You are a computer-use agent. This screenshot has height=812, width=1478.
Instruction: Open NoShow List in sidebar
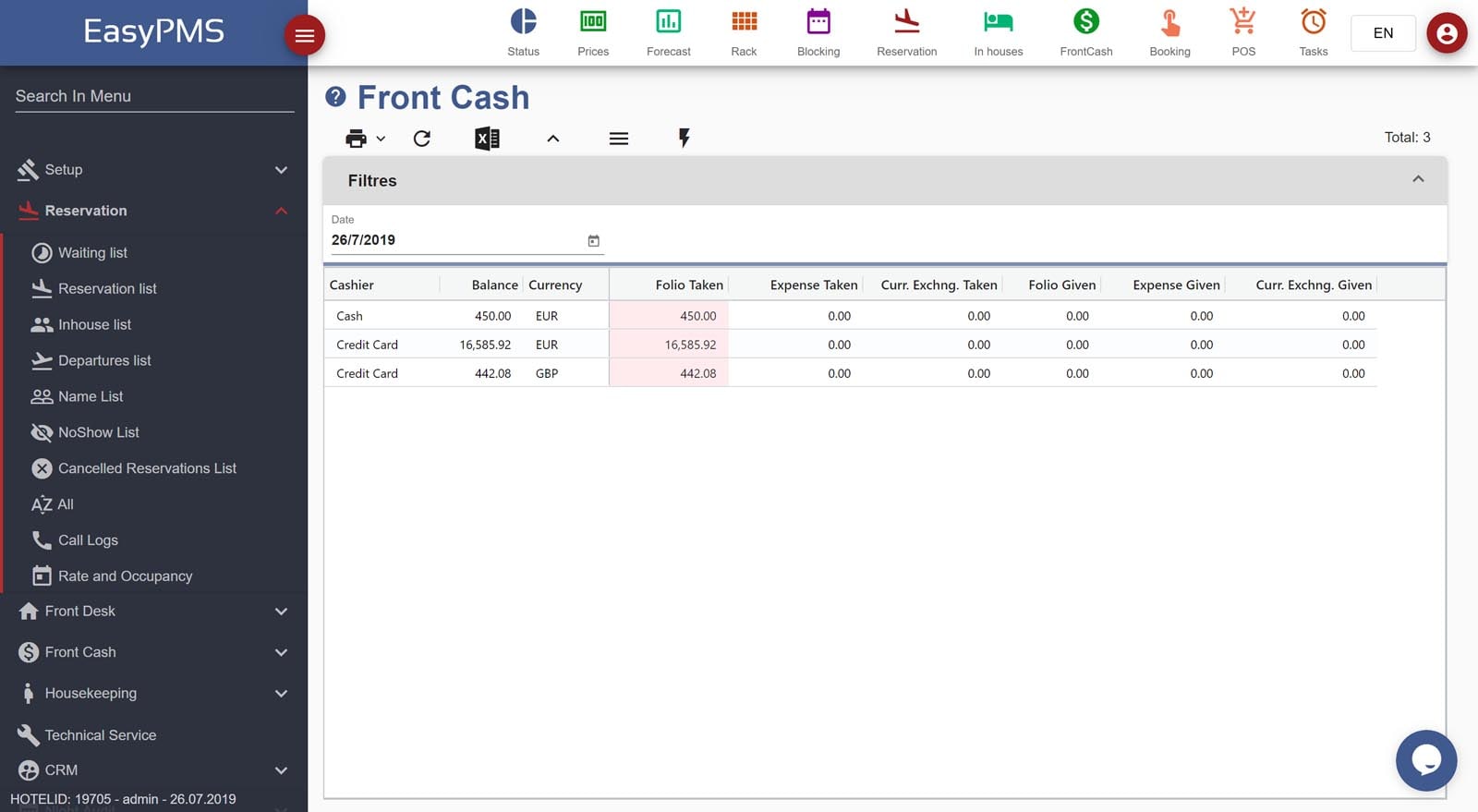[98, 433]
